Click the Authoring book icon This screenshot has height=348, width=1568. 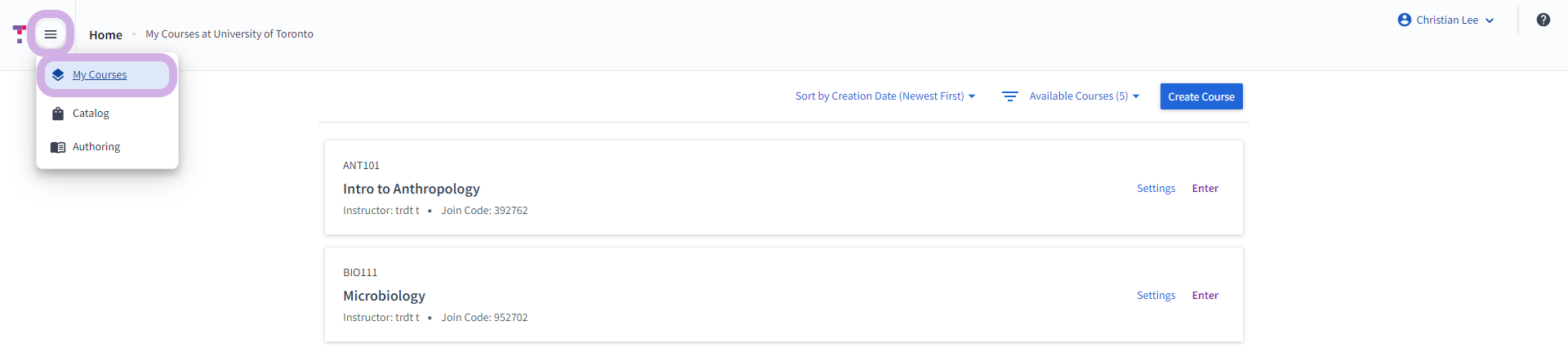tap(58, 147)
